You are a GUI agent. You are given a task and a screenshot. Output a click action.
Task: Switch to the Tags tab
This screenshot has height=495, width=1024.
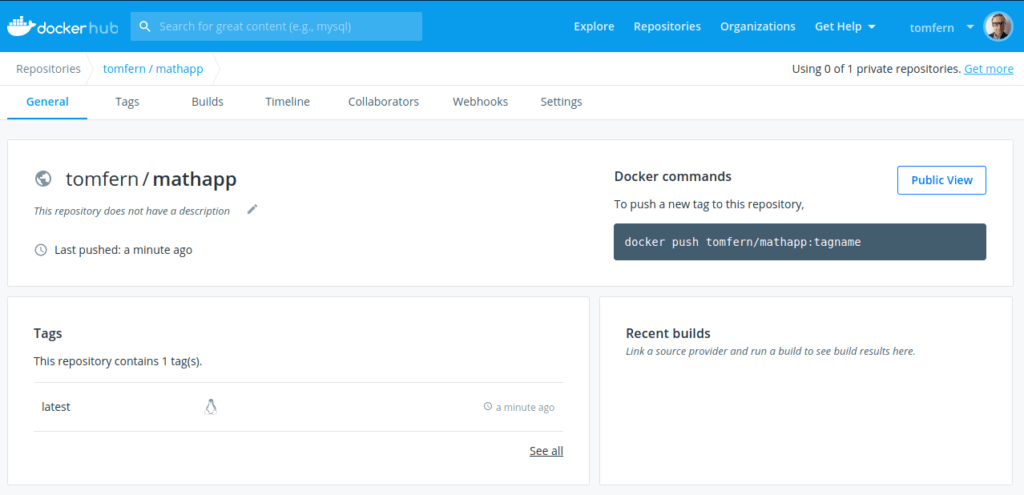pos(127,102)
